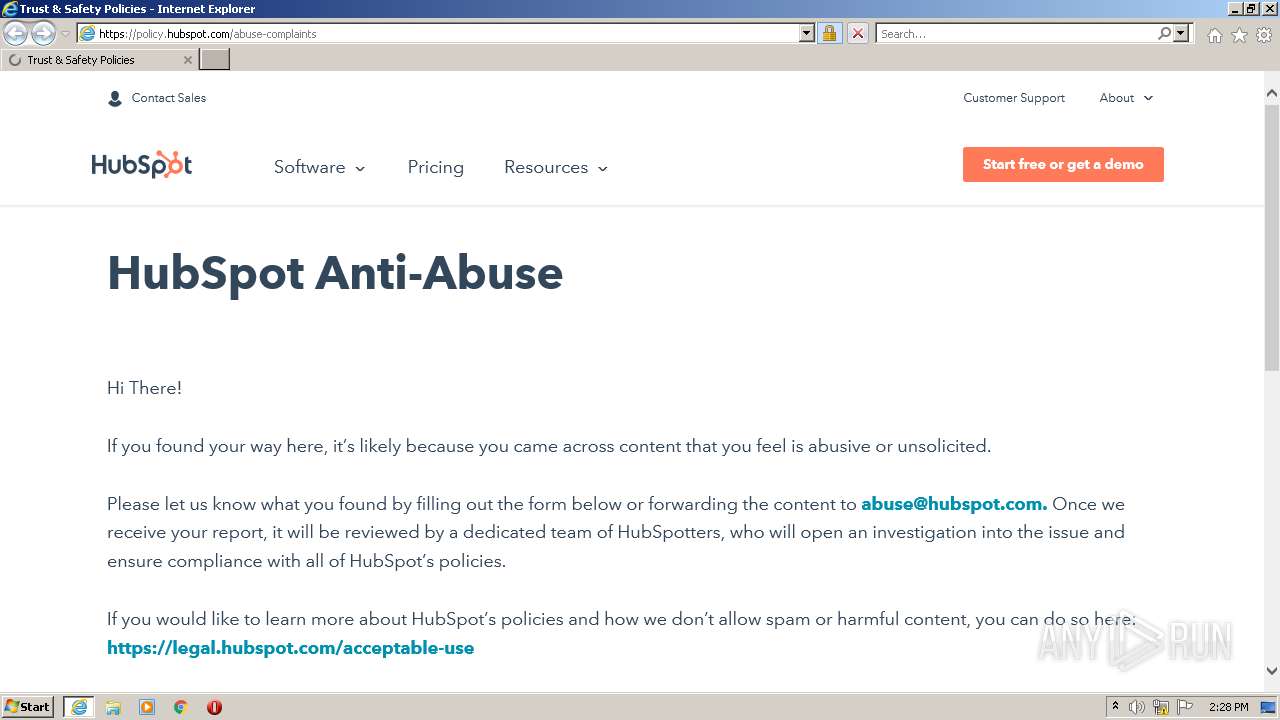Show hidden tray icons arrow
The height and width of the screenshot is (720, 1280).
1115,707
